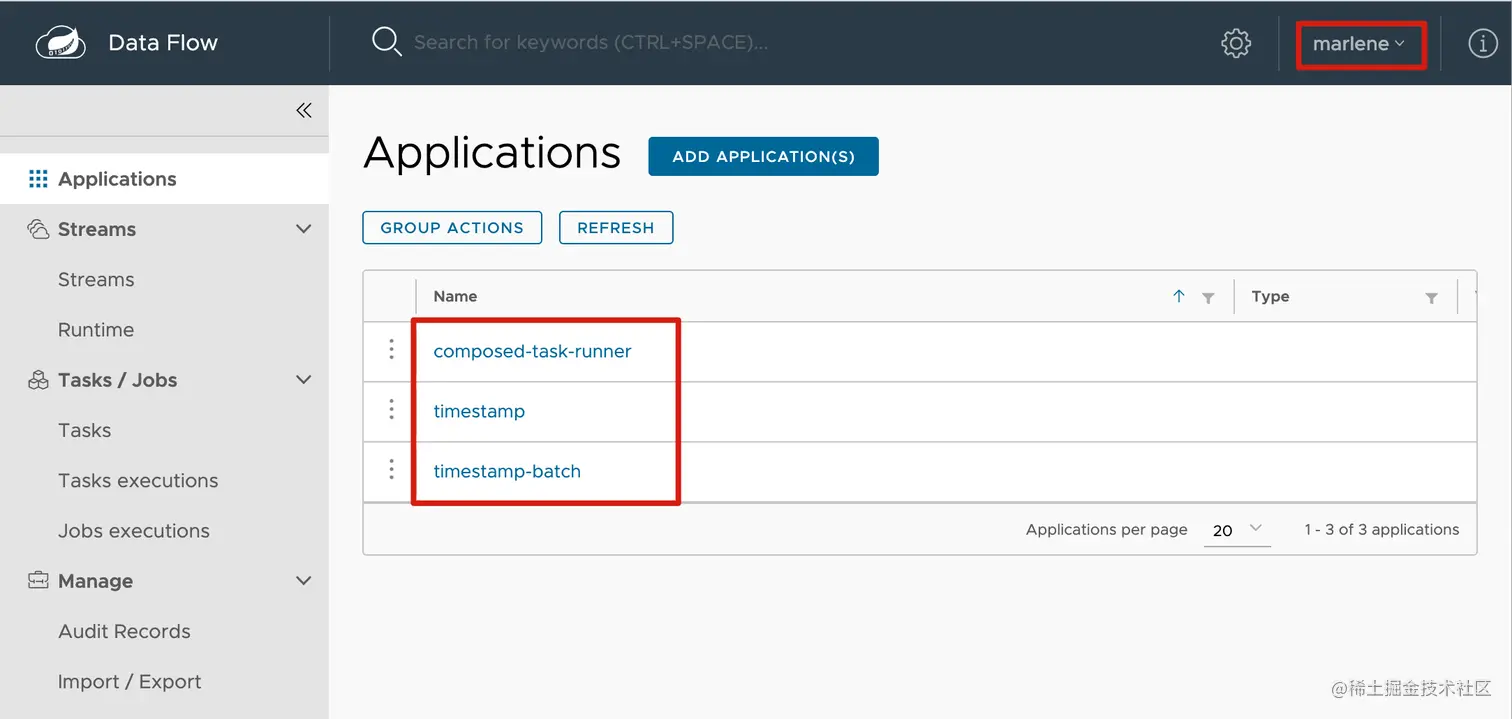Open Tasks in the sidebar
This screenshot has width=1512, height=719.
point(84,430)
